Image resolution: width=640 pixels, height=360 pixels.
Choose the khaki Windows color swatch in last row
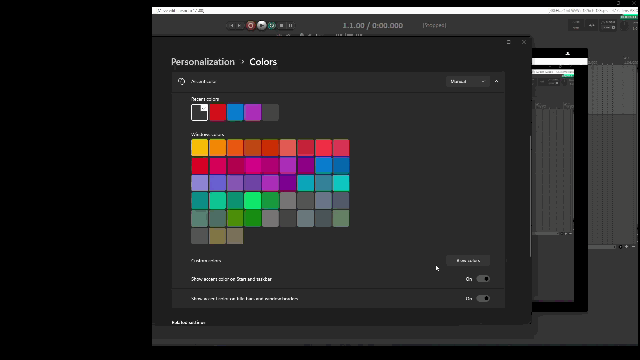[x=218, y=236]
